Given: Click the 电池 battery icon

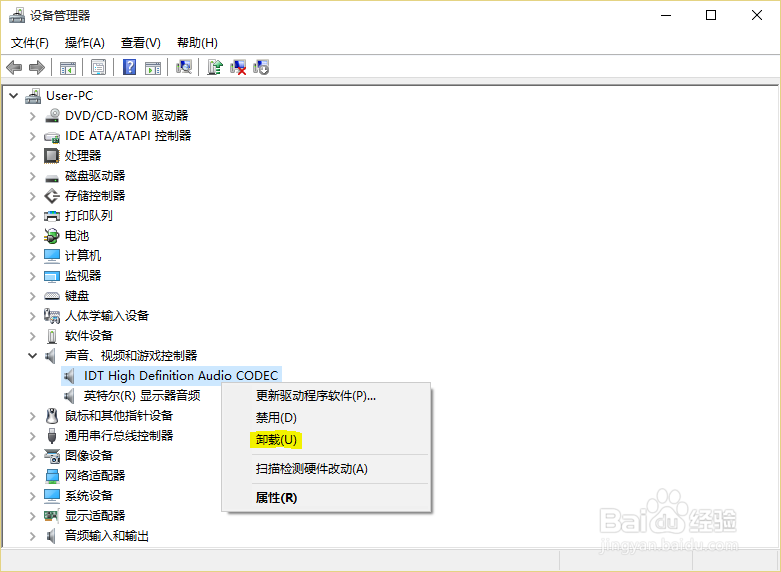Looking at the screenshot, I should 52,236.
